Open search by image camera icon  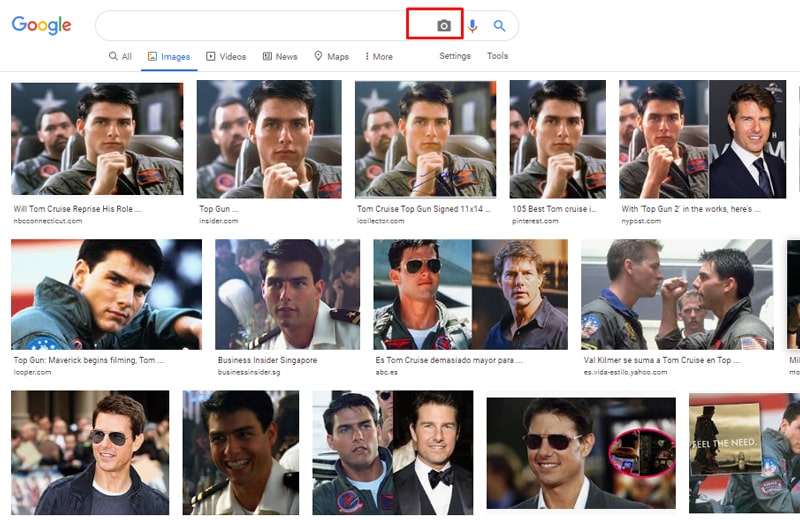444,26
